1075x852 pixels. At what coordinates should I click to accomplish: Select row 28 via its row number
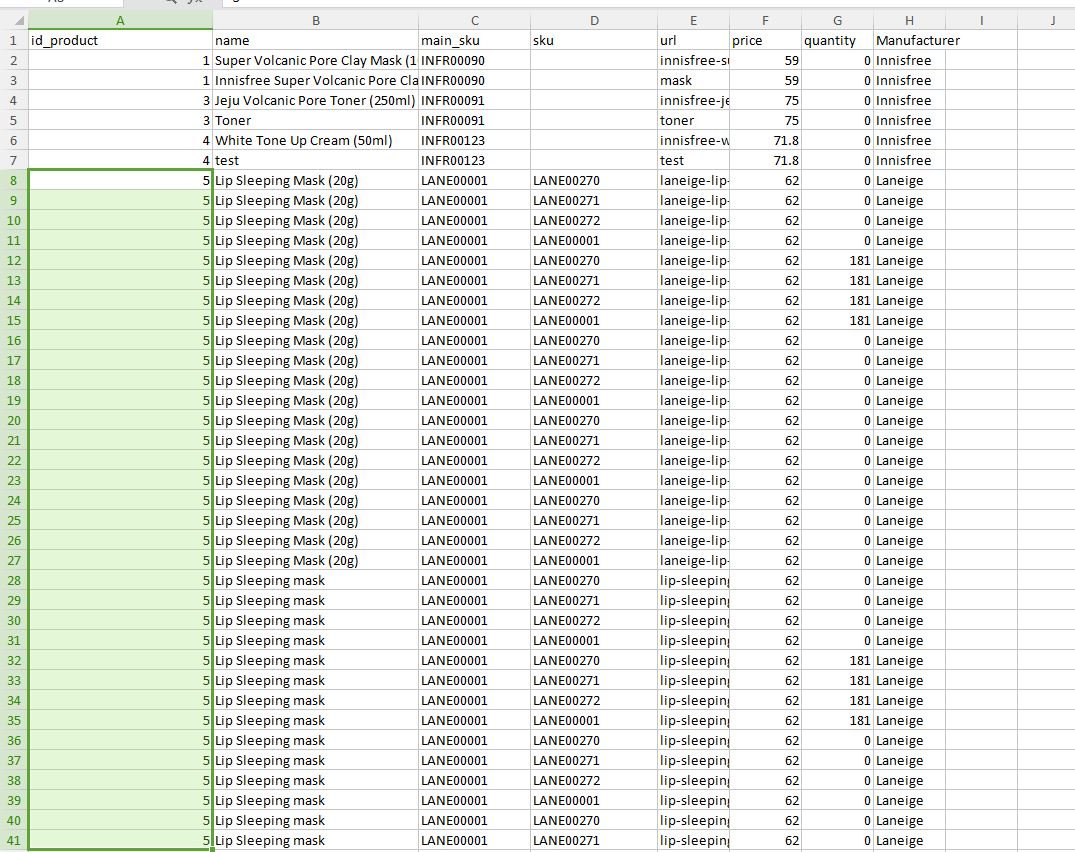[14, 581]
